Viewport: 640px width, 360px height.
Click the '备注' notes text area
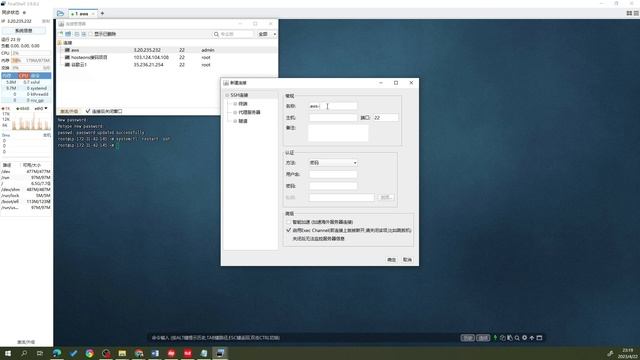[x=338, y=133]
